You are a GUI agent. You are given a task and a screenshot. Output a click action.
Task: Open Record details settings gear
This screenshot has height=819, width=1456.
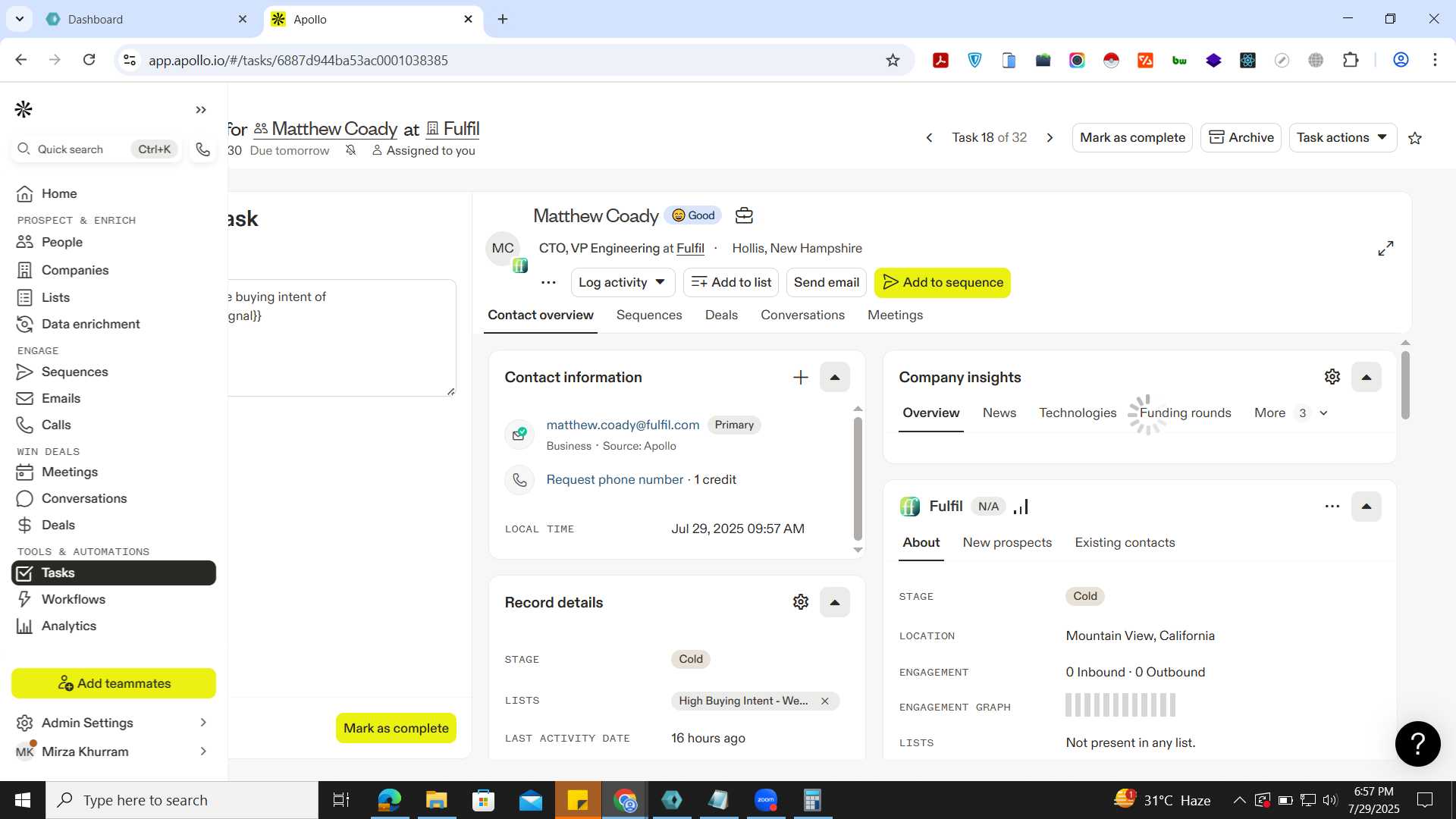click(x=801, y=602)
